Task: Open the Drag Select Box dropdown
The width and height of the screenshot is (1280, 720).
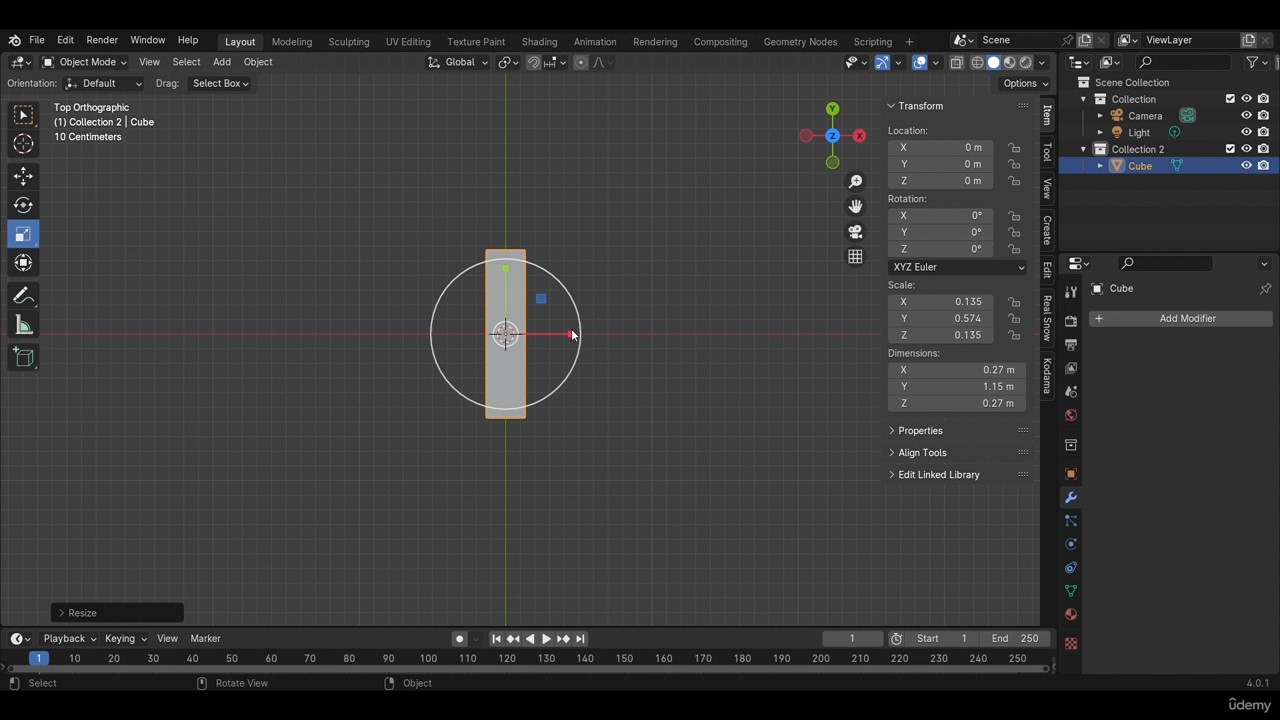Action: point(220,83)
